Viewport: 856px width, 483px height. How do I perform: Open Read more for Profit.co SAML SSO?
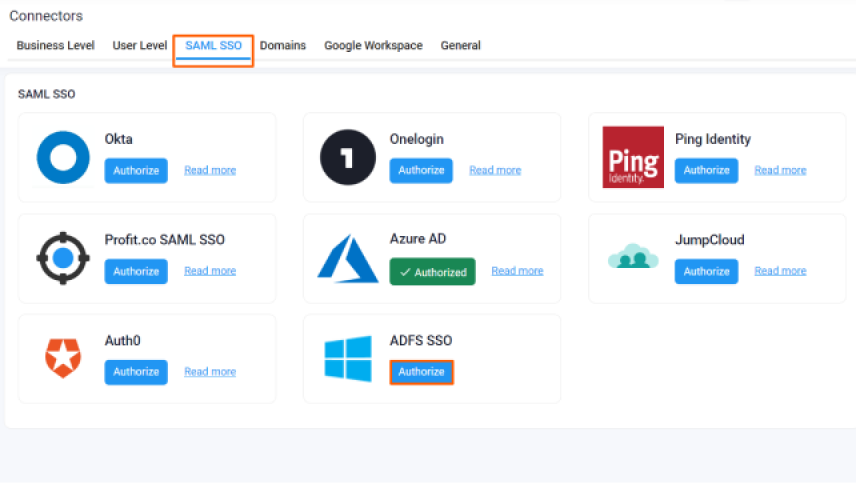(210, 271)
